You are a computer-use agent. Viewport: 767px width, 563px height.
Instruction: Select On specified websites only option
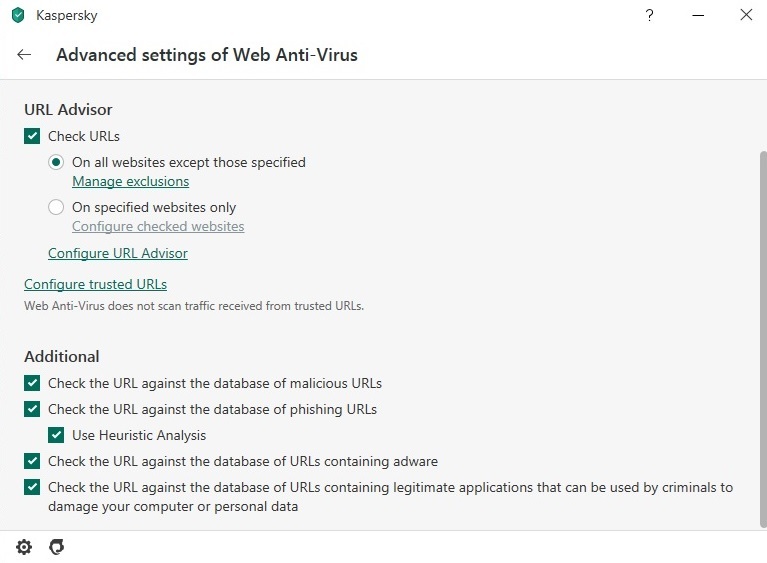56,207
